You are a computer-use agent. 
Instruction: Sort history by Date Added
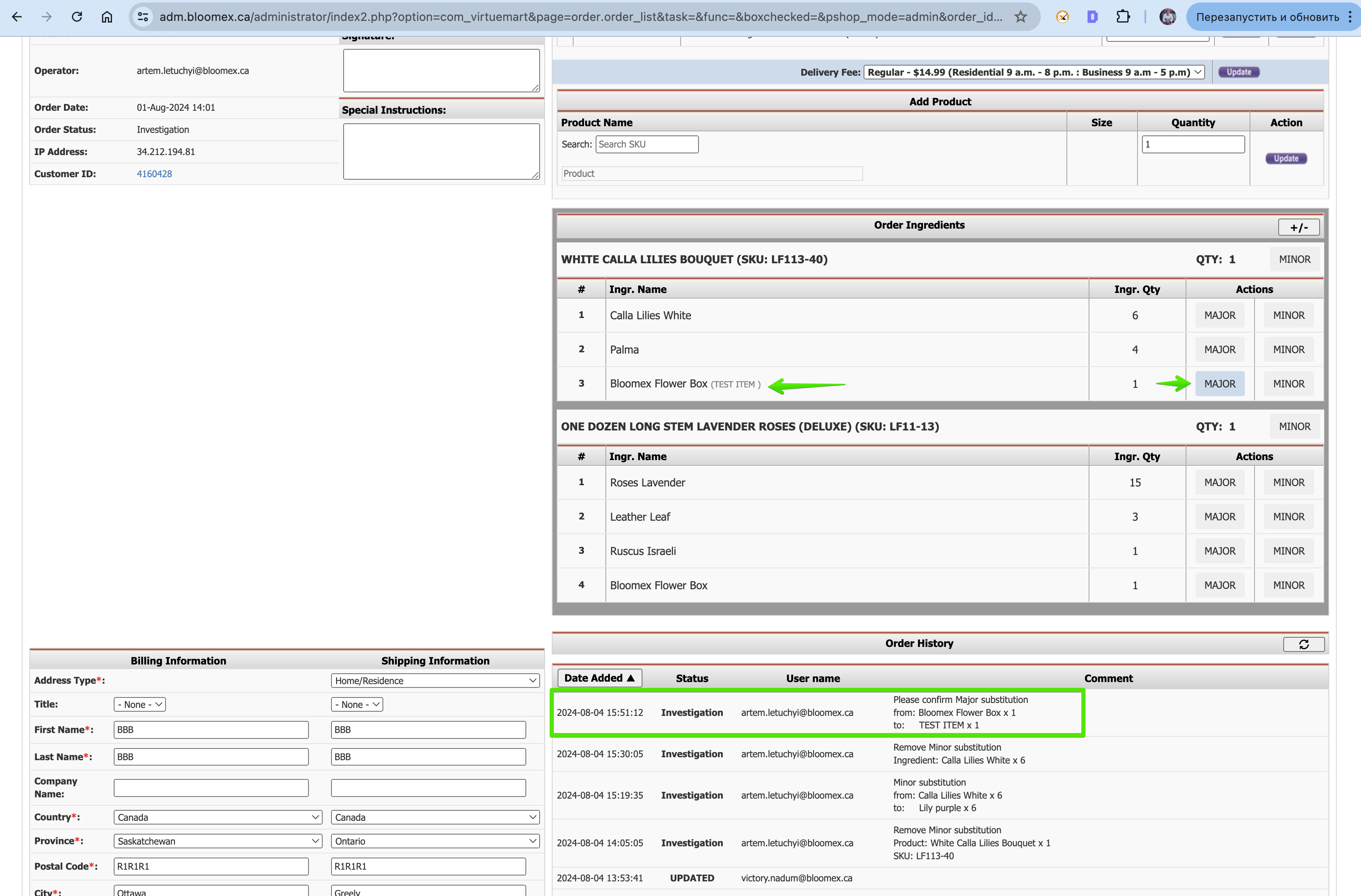[599, 677]
